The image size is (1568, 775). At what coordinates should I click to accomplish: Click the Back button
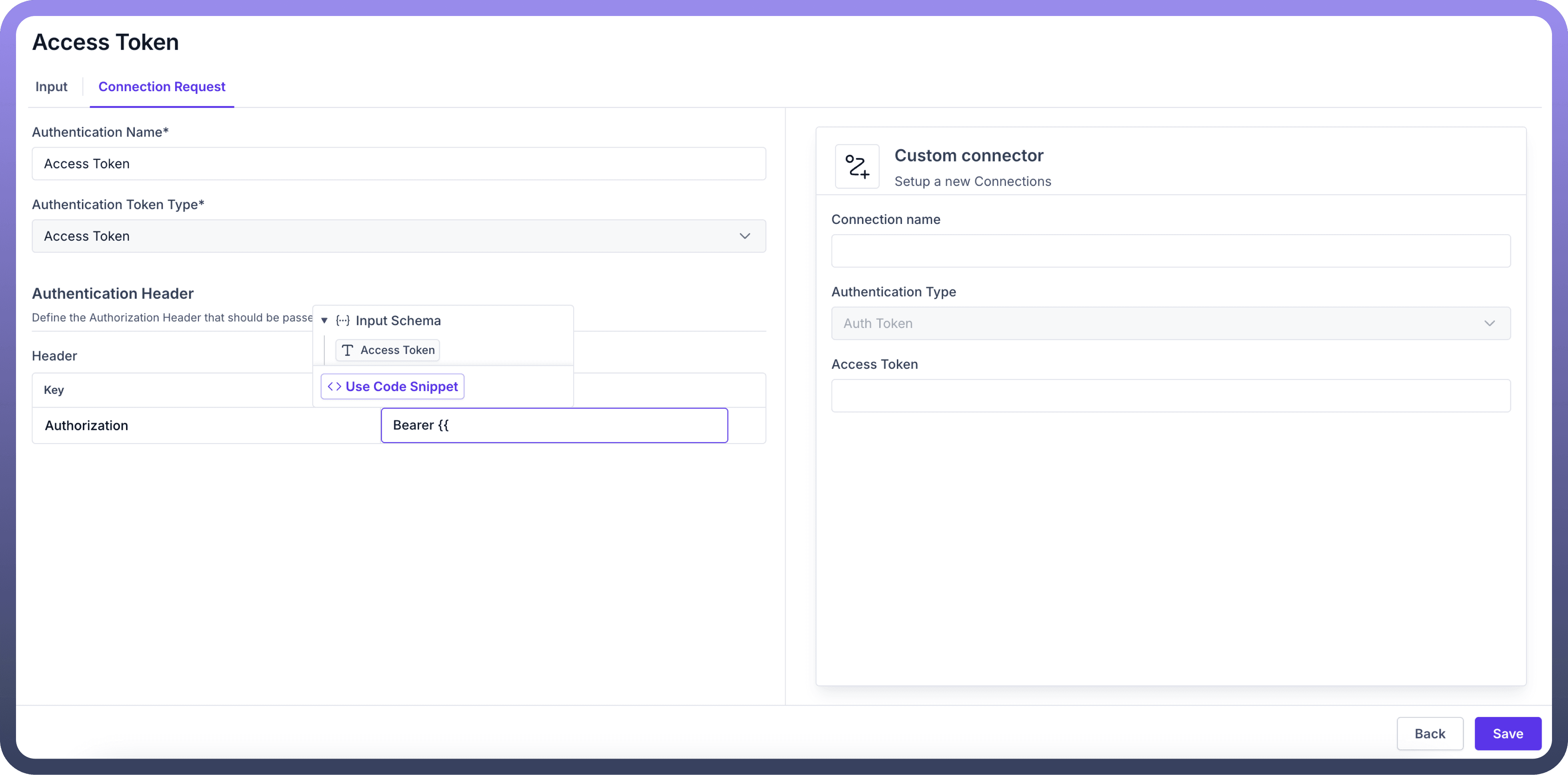1429,734
